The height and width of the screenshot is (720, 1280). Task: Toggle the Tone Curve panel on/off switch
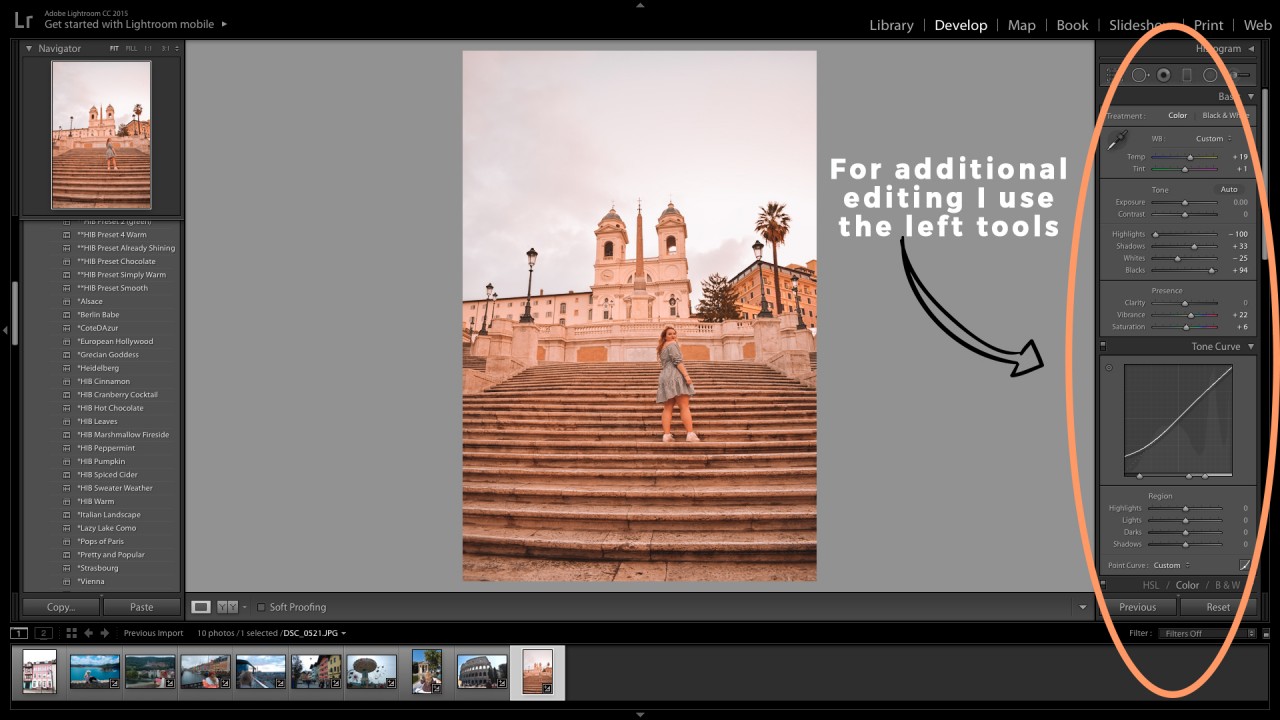[1103, 346]
